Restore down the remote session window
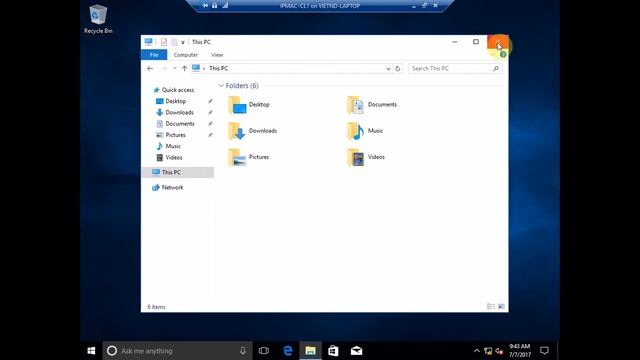Image resolution: width=640 pixels, height=360 pixels. point(424,6)
